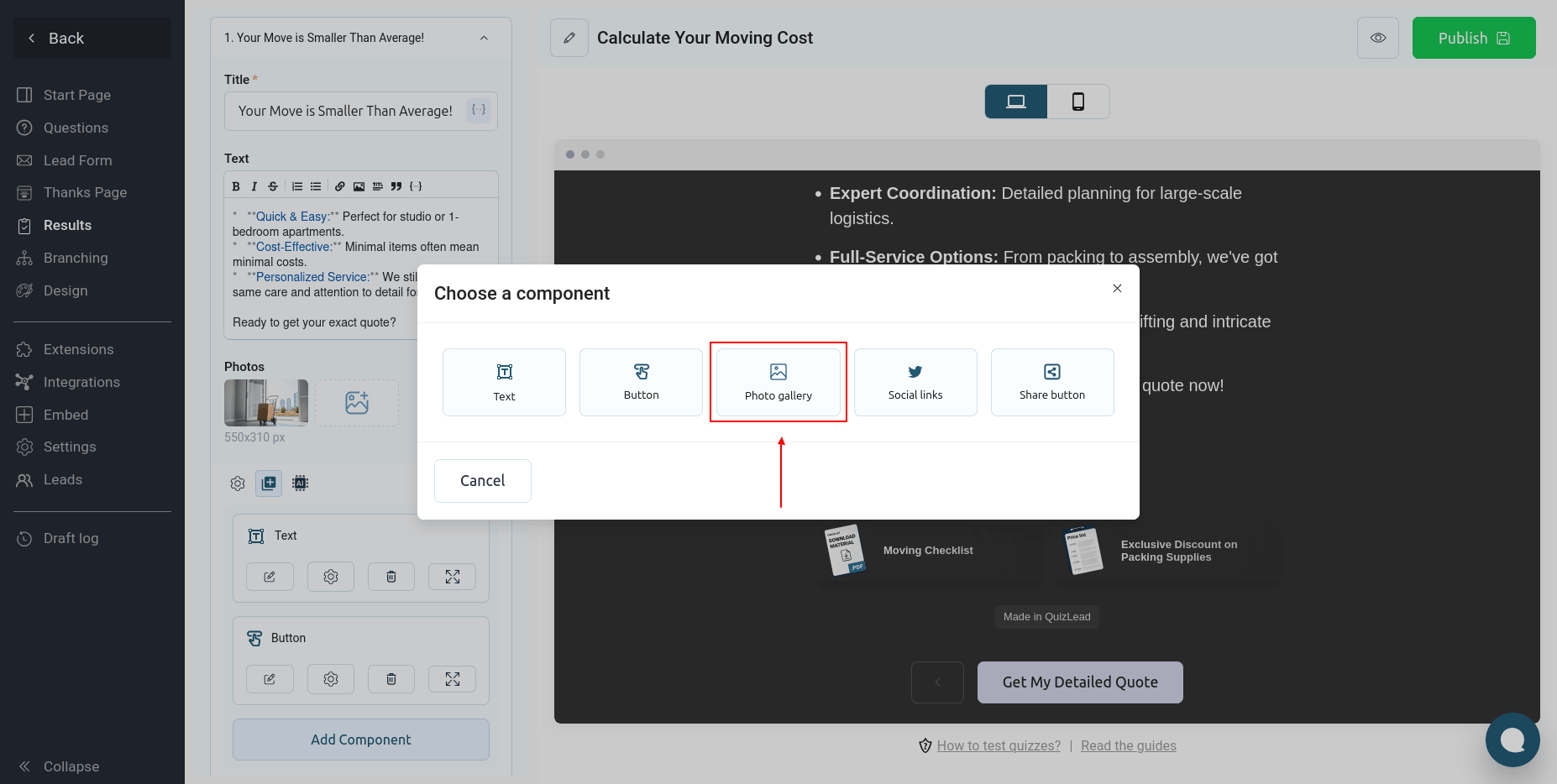Click the Publish button

point(1473,38)
